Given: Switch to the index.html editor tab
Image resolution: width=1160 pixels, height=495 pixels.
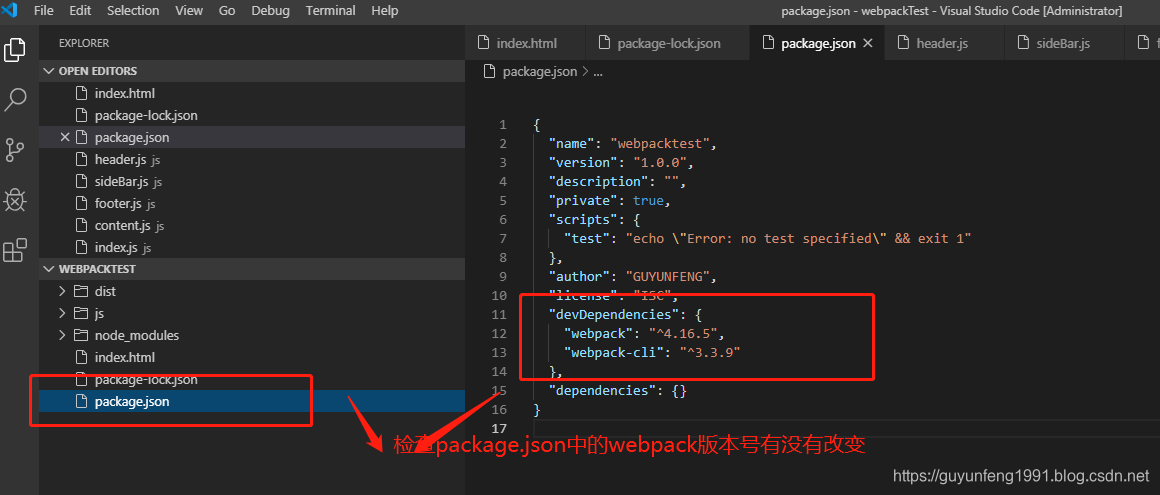Looking at the screenshot, I should coord(525,44).
